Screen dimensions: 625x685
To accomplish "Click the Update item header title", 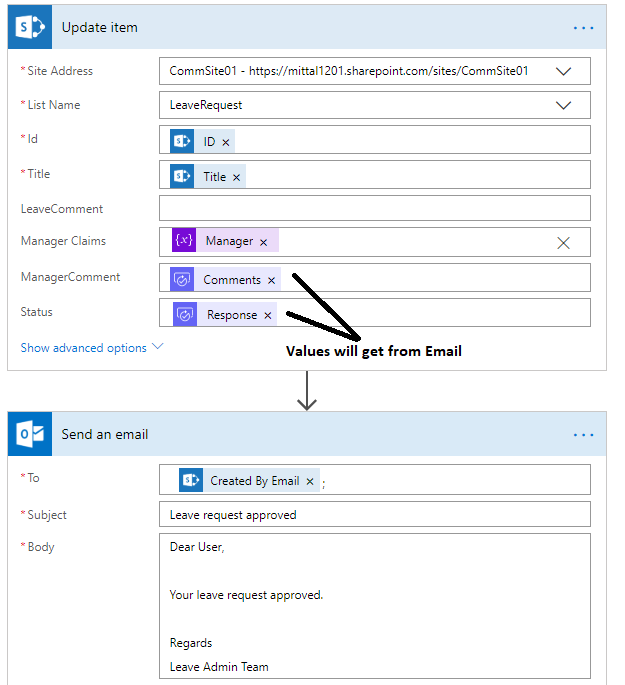I will point(100,28).
